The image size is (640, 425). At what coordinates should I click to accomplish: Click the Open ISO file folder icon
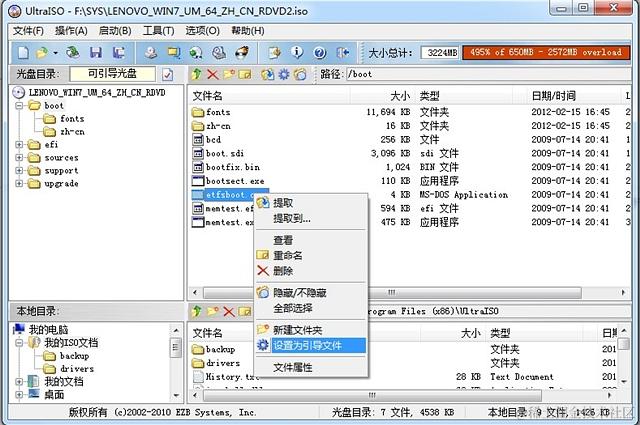(42, 53)
